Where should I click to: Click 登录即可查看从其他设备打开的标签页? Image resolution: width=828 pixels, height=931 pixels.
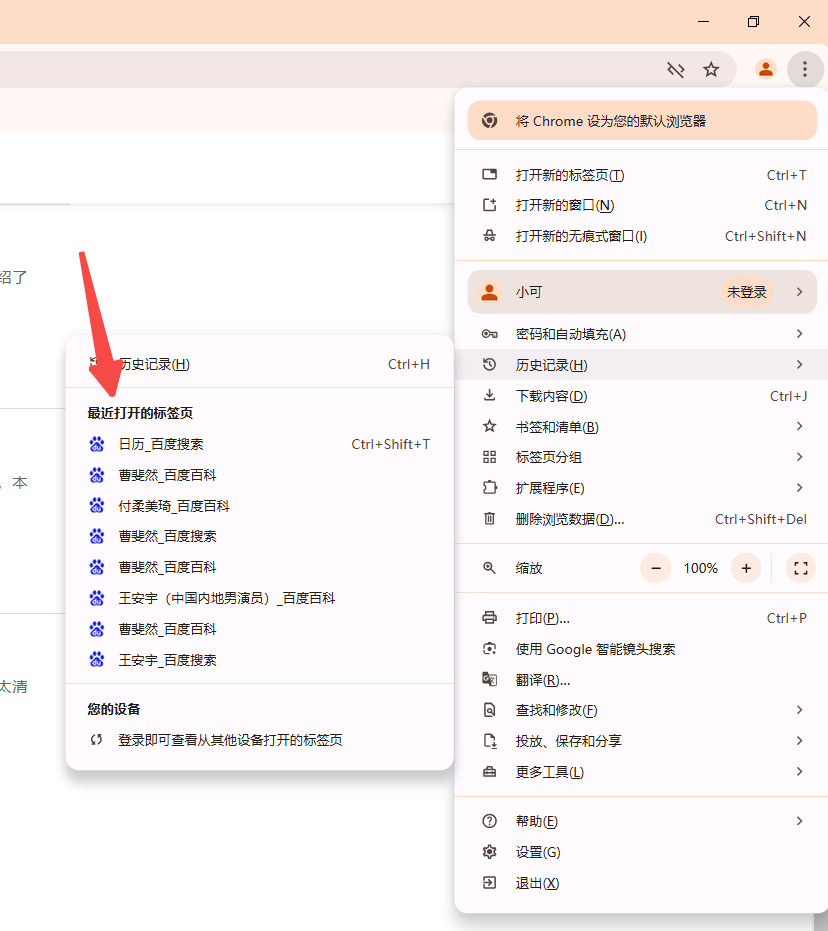260,740
